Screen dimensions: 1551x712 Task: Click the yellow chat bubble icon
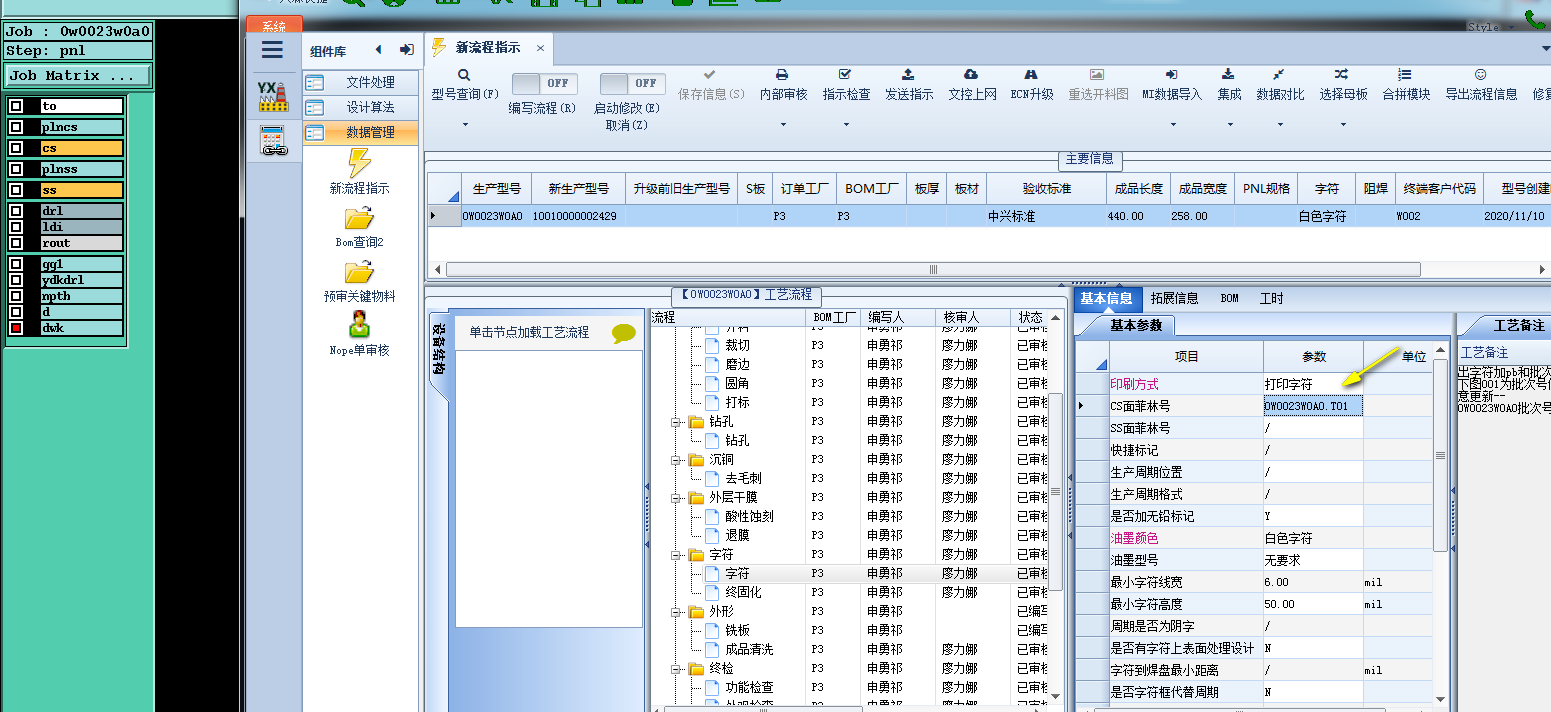(624, 333)
